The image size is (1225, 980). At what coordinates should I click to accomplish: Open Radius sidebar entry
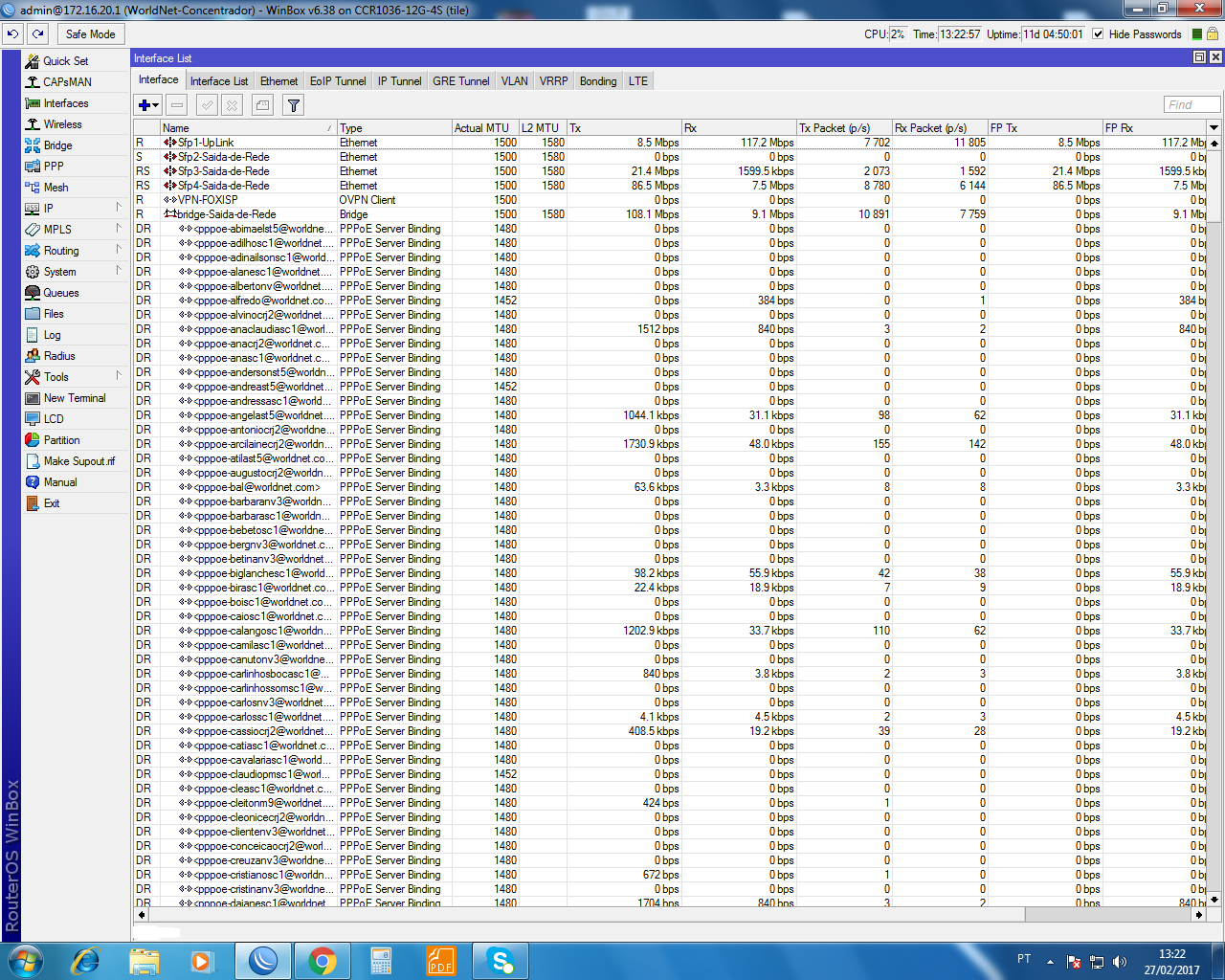pos(59,355)
